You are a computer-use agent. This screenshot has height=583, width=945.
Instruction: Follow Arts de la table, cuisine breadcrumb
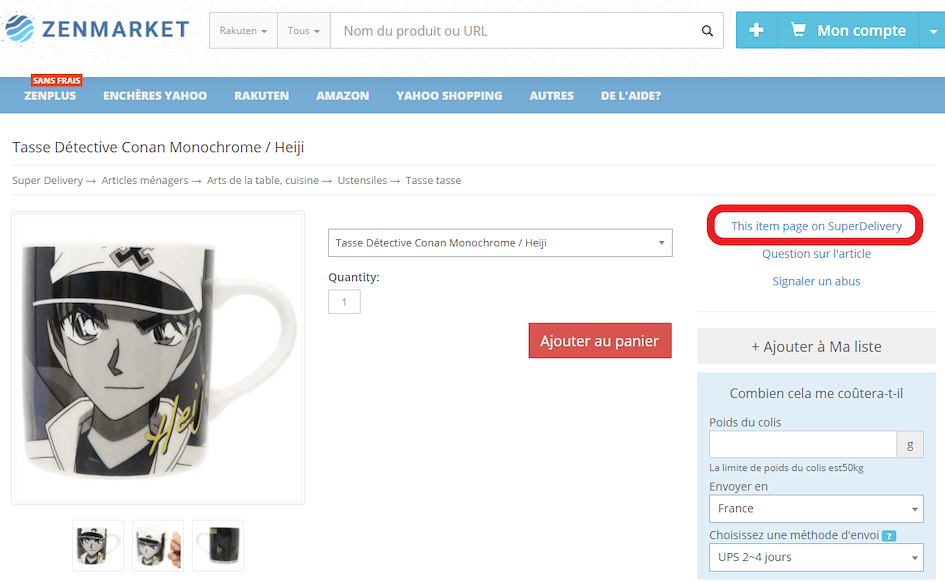[x=263, y=180]
